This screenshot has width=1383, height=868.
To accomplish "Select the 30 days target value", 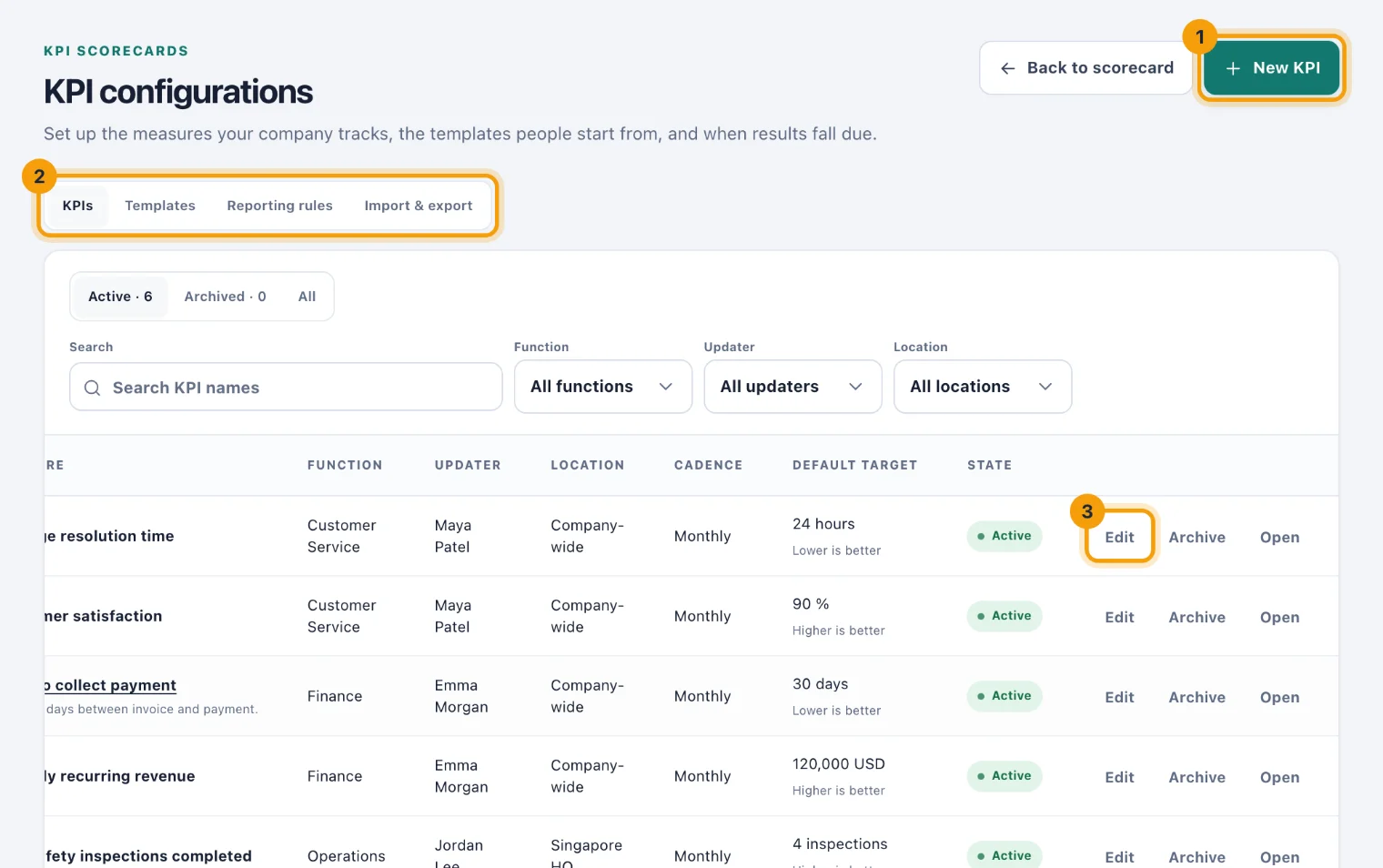I will pyautogui.click(x=820, y=684).
